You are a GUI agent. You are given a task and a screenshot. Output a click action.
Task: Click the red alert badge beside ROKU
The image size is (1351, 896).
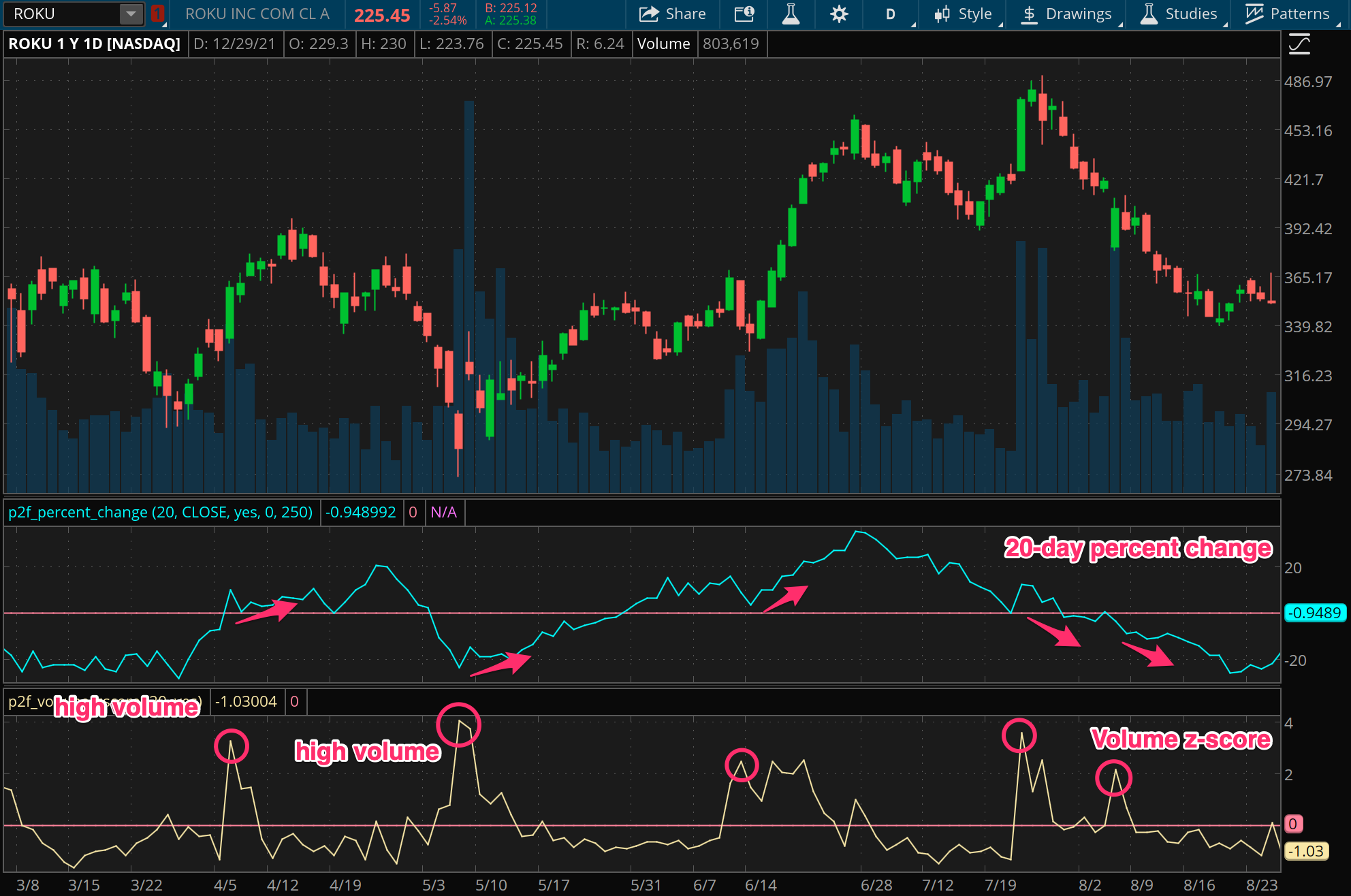click(x=157, y=14)
